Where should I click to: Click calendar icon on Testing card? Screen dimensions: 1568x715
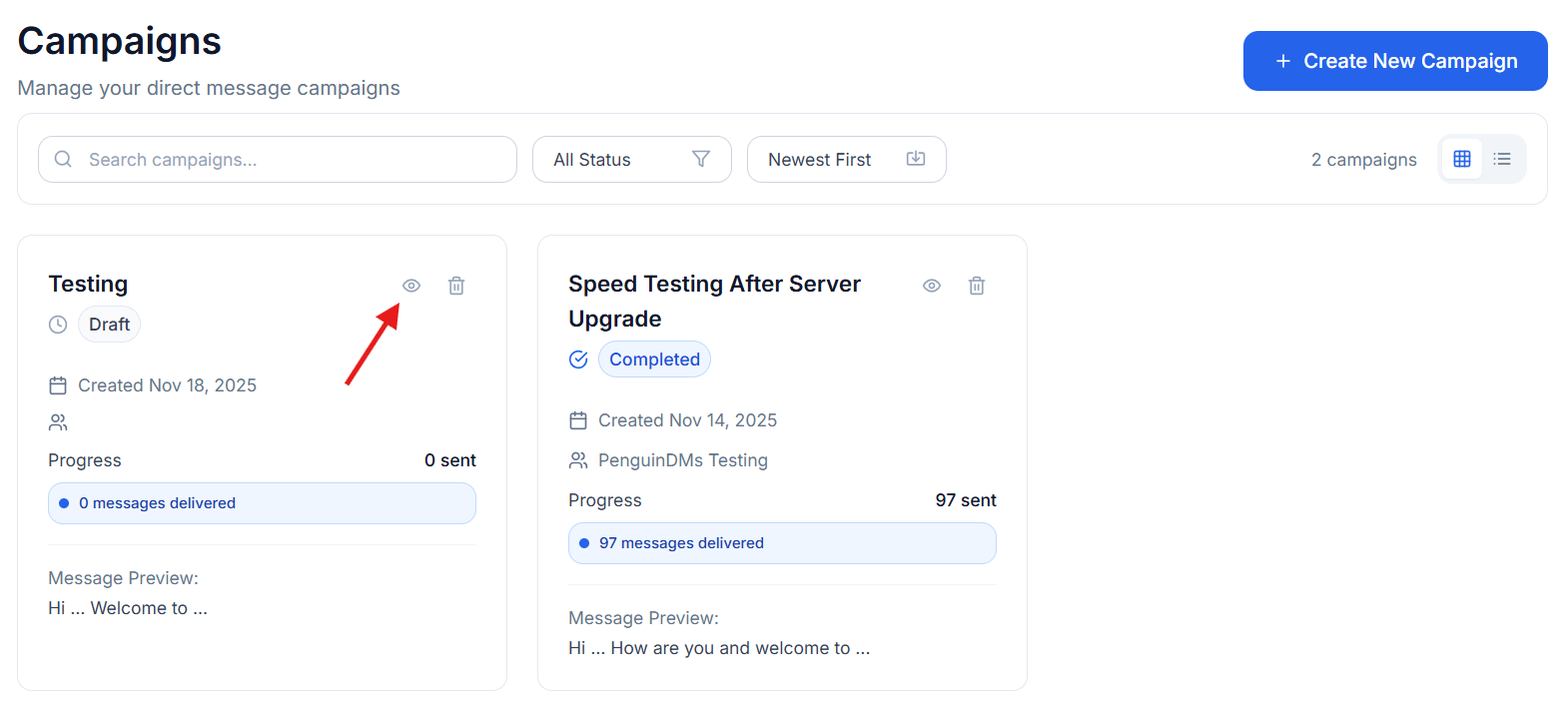tap(58, 385)
